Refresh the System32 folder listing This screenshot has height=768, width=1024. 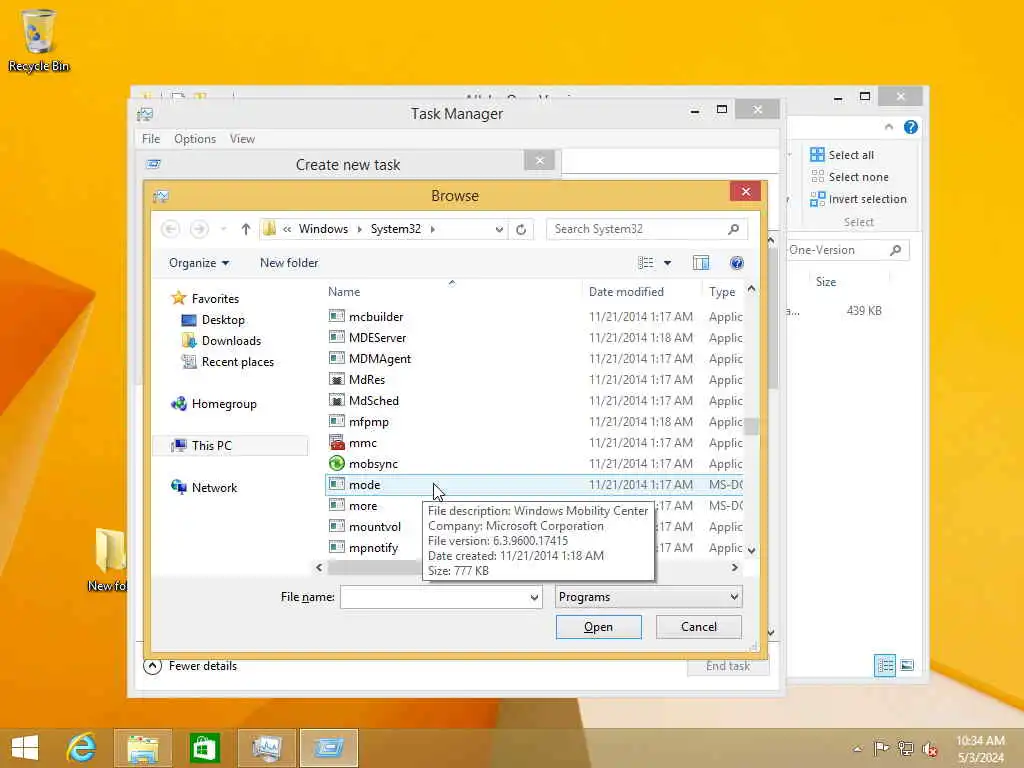coord(521,229)
